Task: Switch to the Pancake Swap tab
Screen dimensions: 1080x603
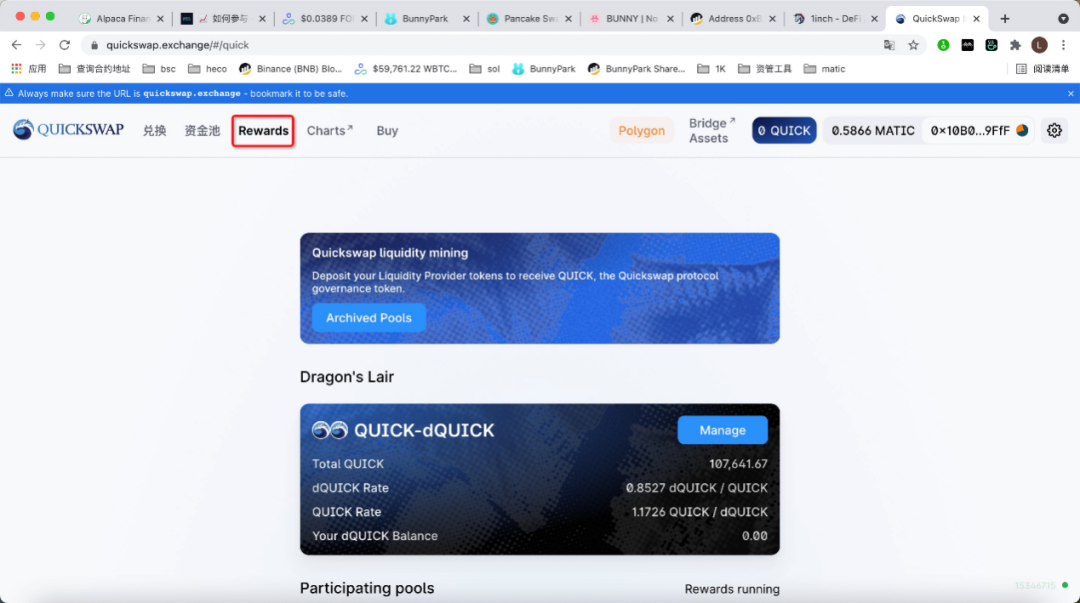Action: click(529, 19)
